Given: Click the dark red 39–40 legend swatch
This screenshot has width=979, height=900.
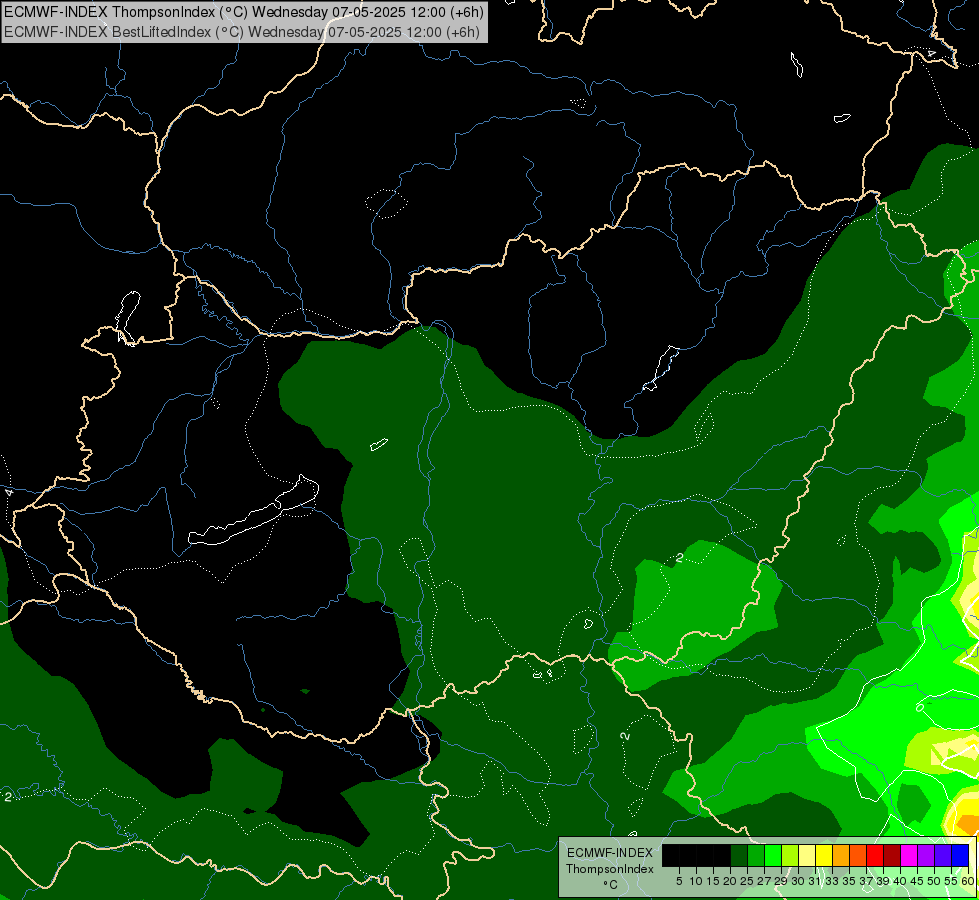Looking at the screenshot, I should click(892, 855).
